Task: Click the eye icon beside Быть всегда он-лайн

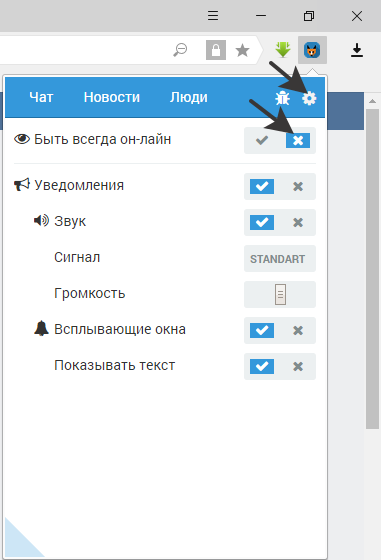Action: pos(22,139)
